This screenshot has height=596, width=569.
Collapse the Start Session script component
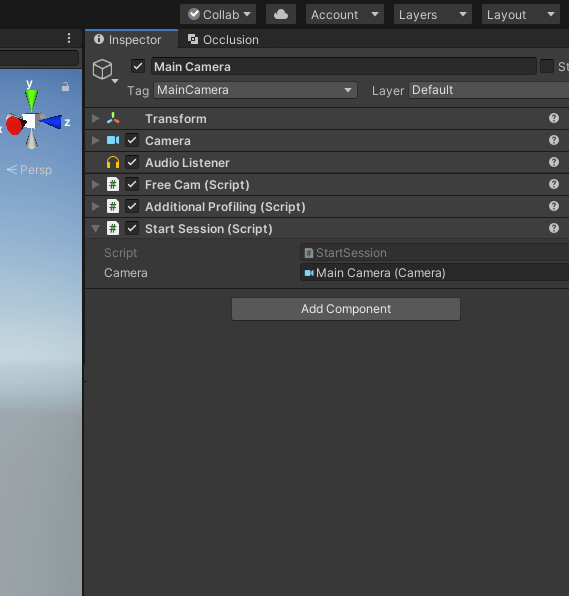[95, 229]
